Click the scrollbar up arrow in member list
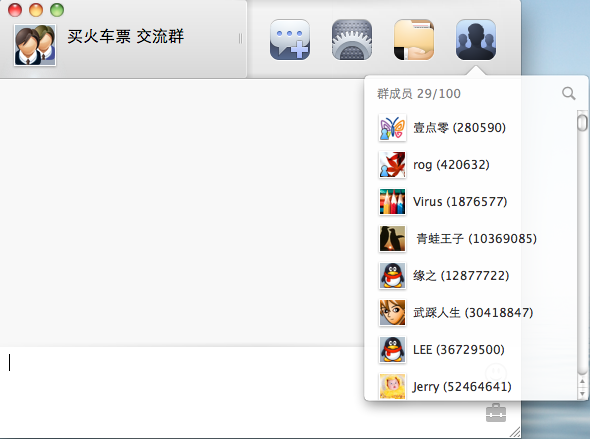 coord(582,381)
